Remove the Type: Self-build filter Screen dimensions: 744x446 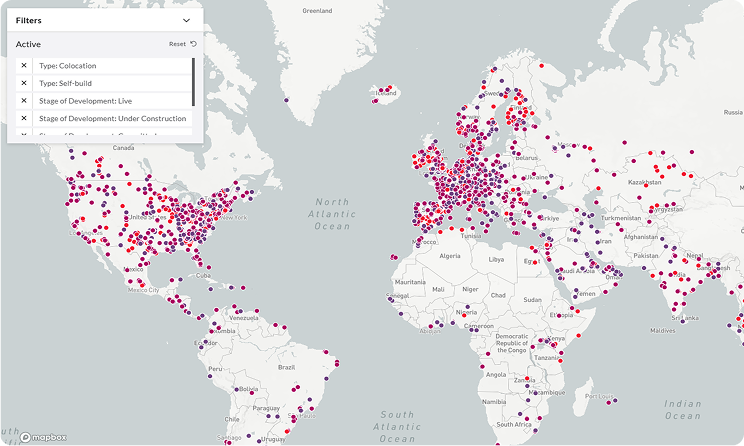point(24,83)
